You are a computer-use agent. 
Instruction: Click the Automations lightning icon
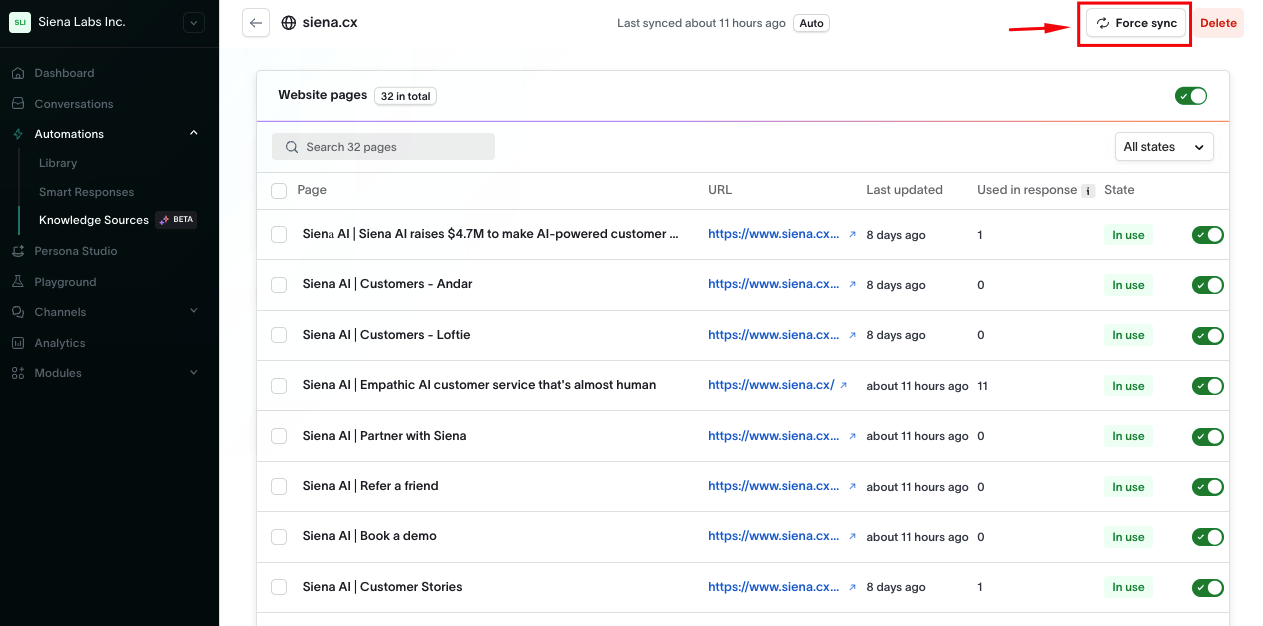(18, 134)
